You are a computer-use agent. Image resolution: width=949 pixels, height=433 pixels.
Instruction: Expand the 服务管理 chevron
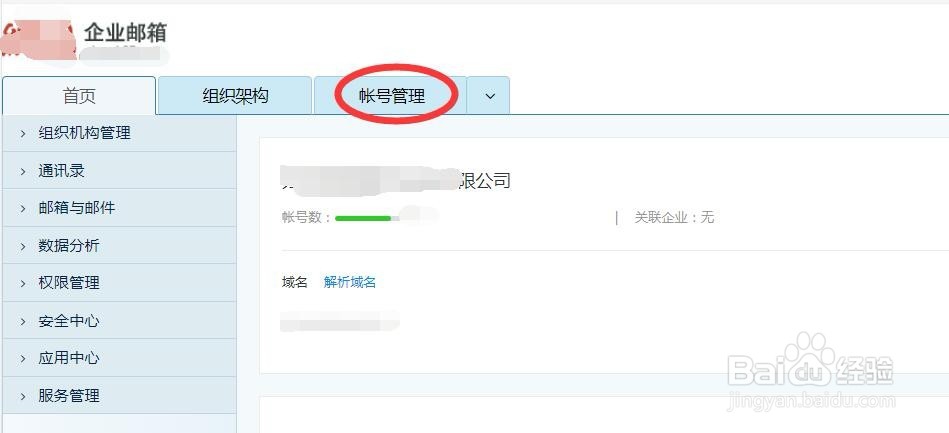point(23,397)
